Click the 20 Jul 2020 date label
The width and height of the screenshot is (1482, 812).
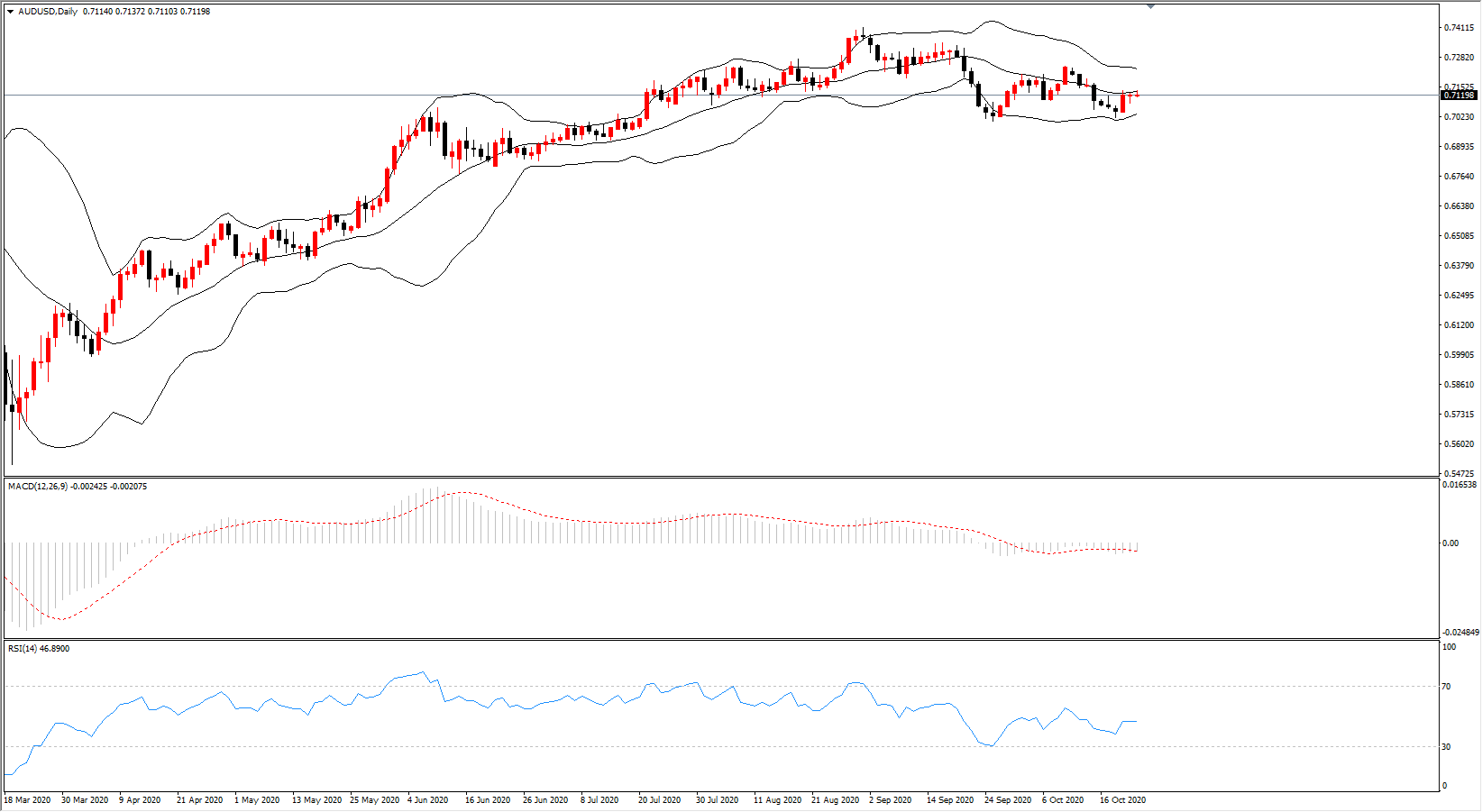click(x=659, y=800)
